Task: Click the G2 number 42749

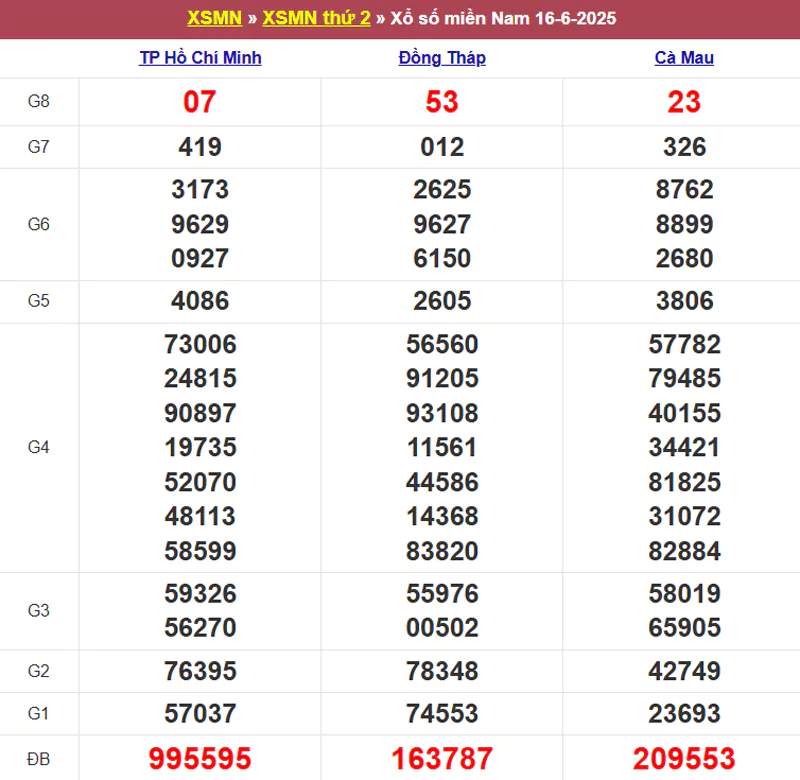Action: [684, 671]
